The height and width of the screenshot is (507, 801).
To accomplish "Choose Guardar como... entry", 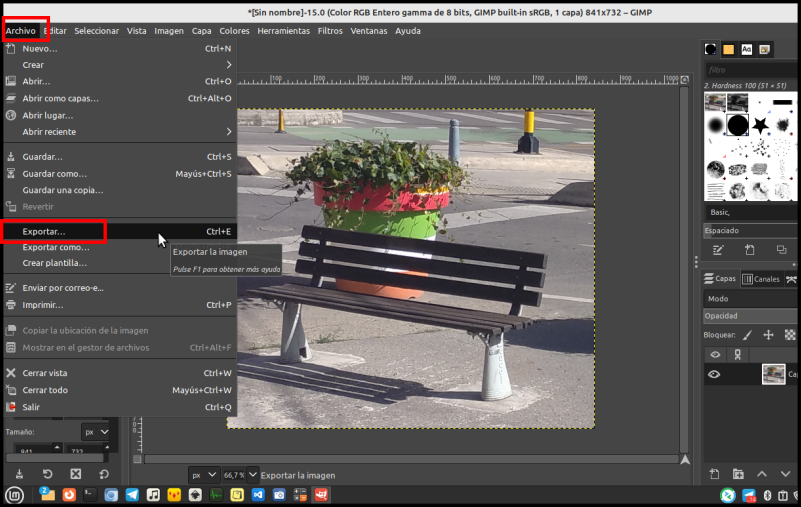I will pyautogui.click(x=120, y=174).
